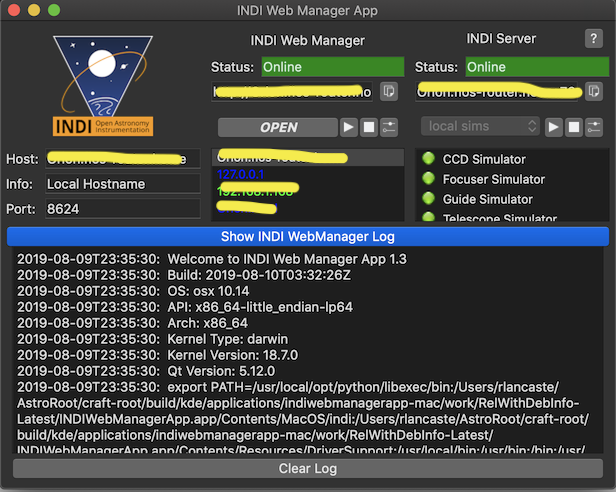Stop the INDI Server

click(x=574, y=127)
